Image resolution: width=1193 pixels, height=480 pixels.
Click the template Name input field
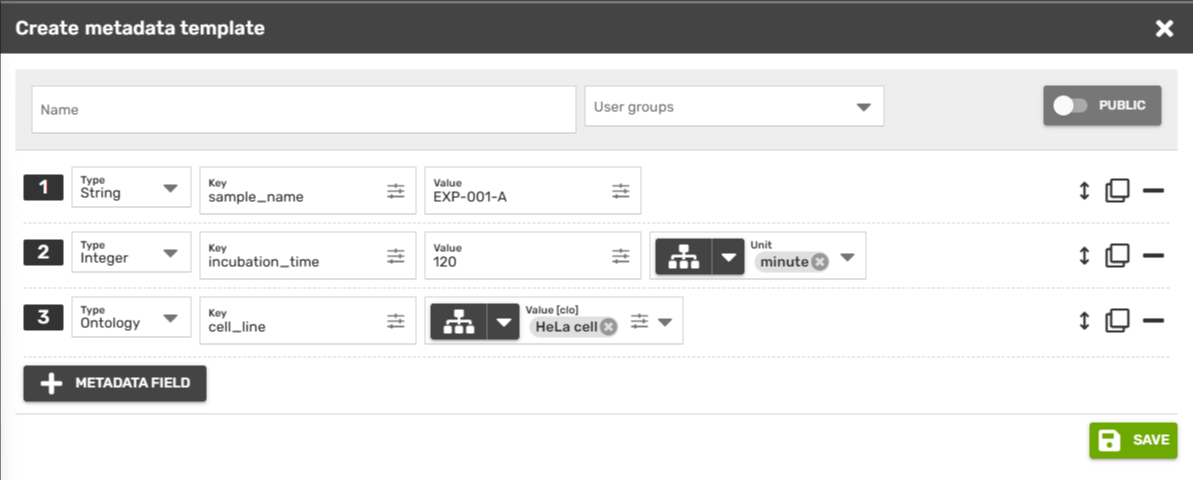pyautogui.click(x=303, y=110)
